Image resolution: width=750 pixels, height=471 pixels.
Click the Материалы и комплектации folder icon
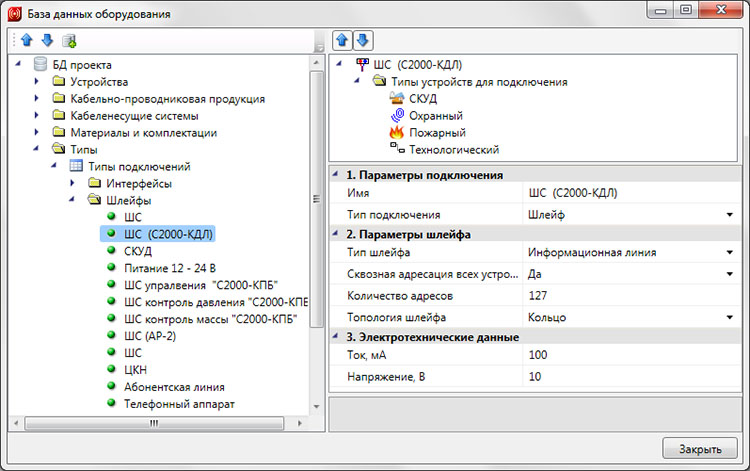click(59, 132)
